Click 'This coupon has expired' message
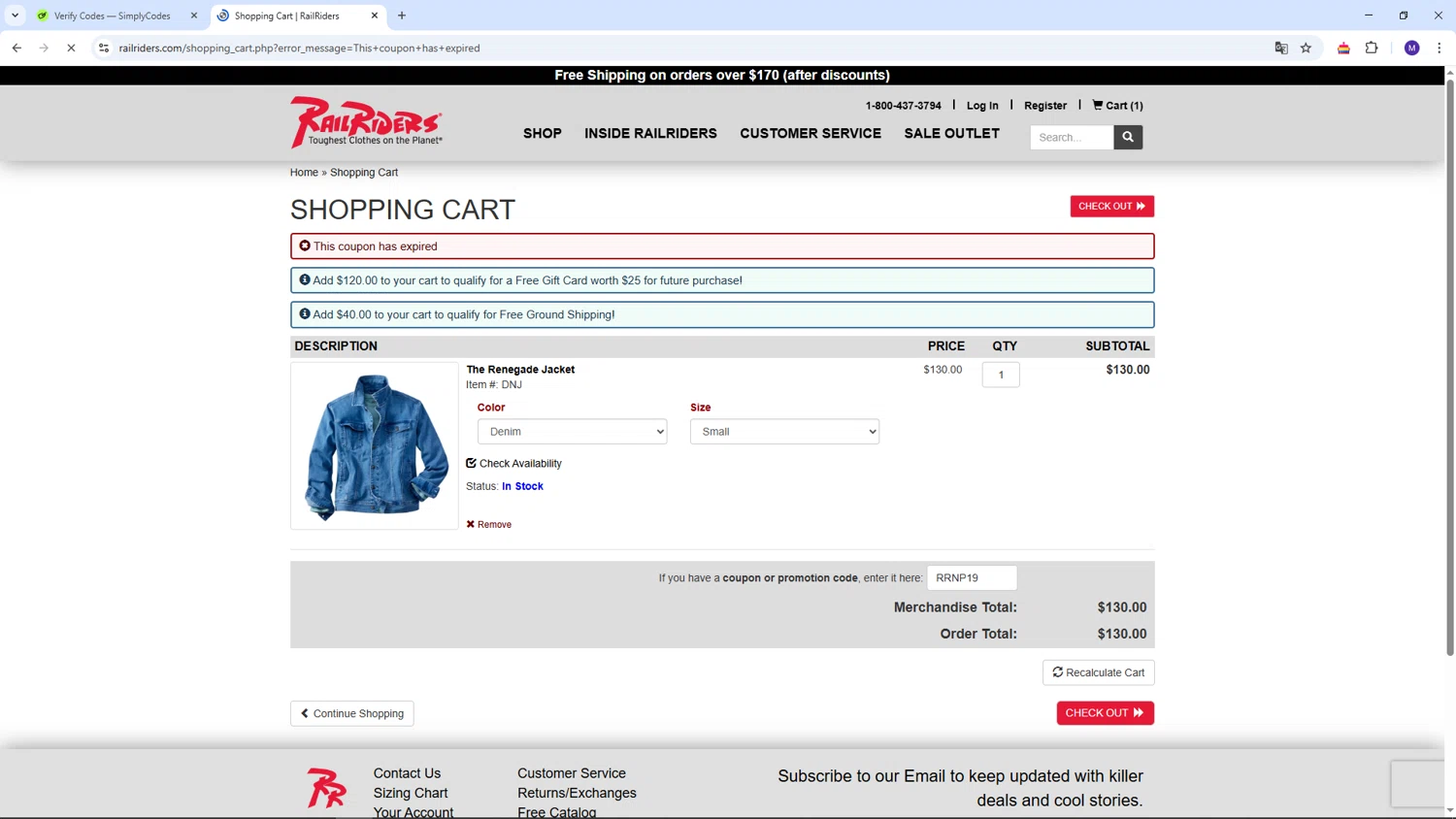1456x819 pixels. point(722,246)
